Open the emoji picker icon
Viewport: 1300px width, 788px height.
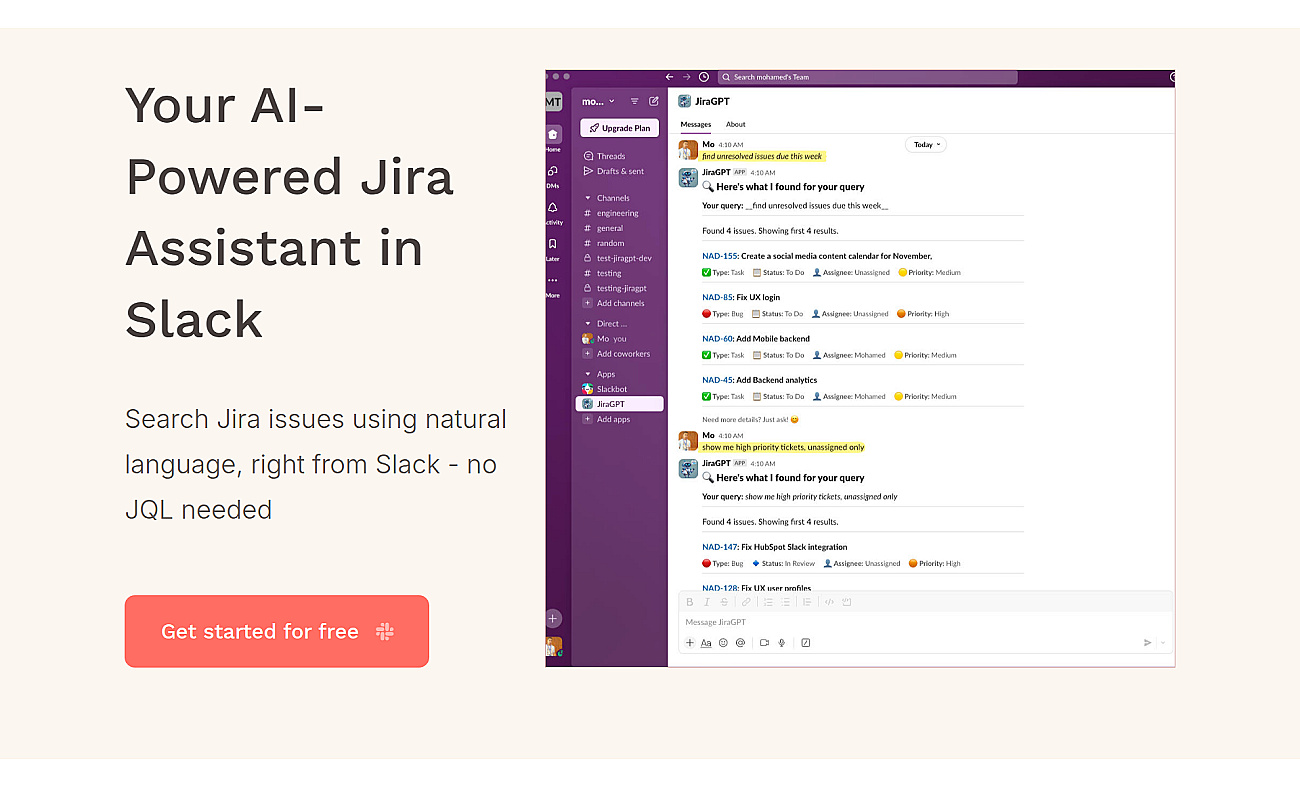click(x=723, y=643)
